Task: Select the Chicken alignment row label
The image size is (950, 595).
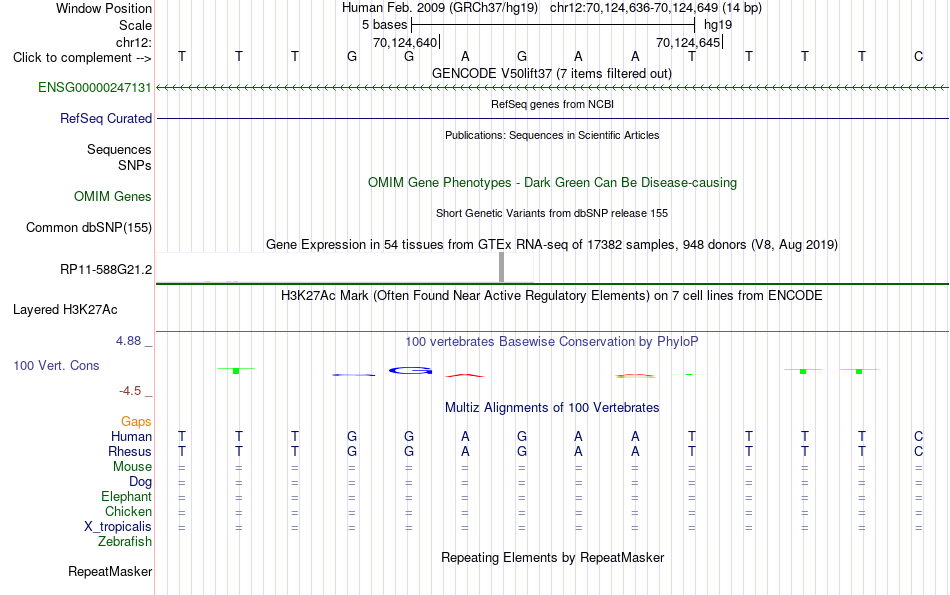Action: click(128, 511)
